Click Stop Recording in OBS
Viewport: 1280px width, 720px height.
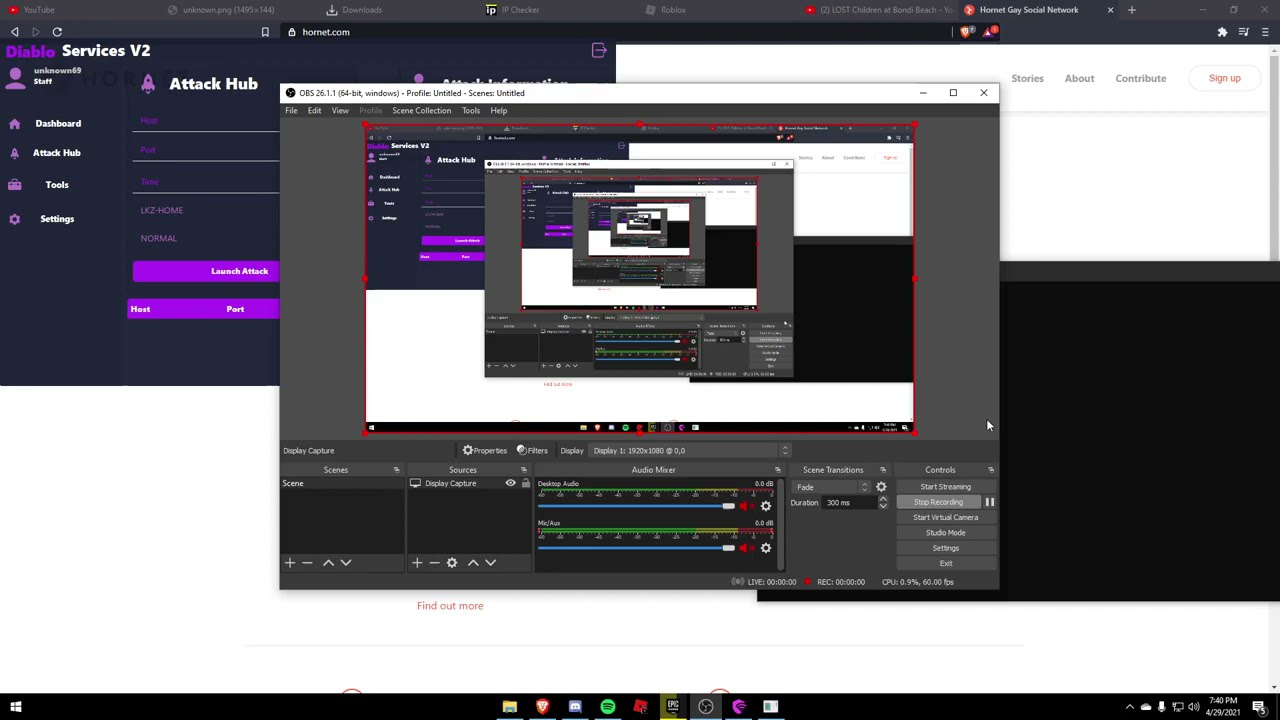tap(938, 502)
